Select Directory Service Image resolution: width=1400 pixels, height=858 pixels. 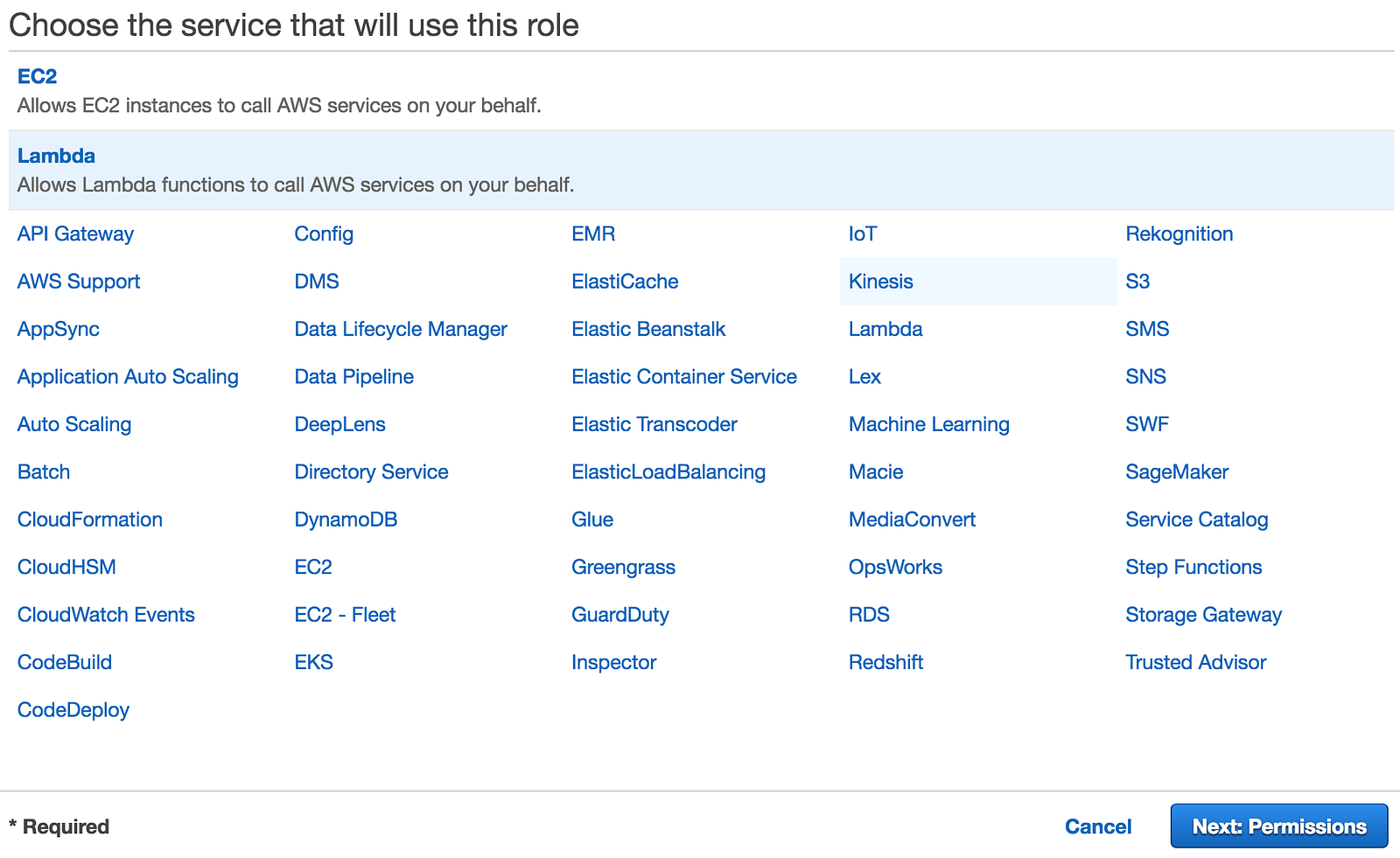coord(372,471)
